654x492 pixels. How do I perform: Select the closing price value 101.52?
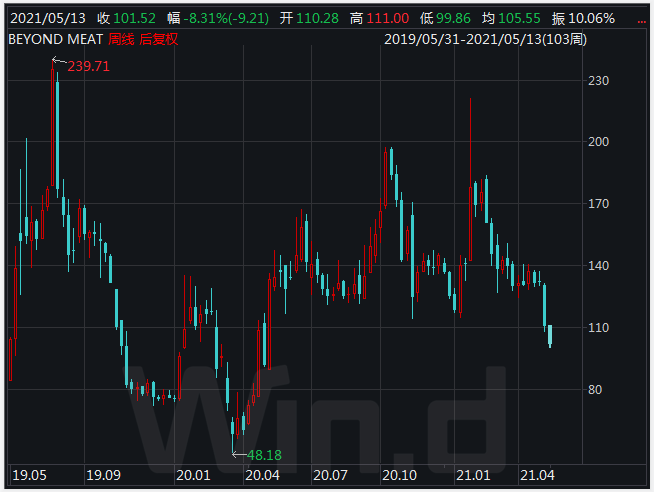click(134, 18)
